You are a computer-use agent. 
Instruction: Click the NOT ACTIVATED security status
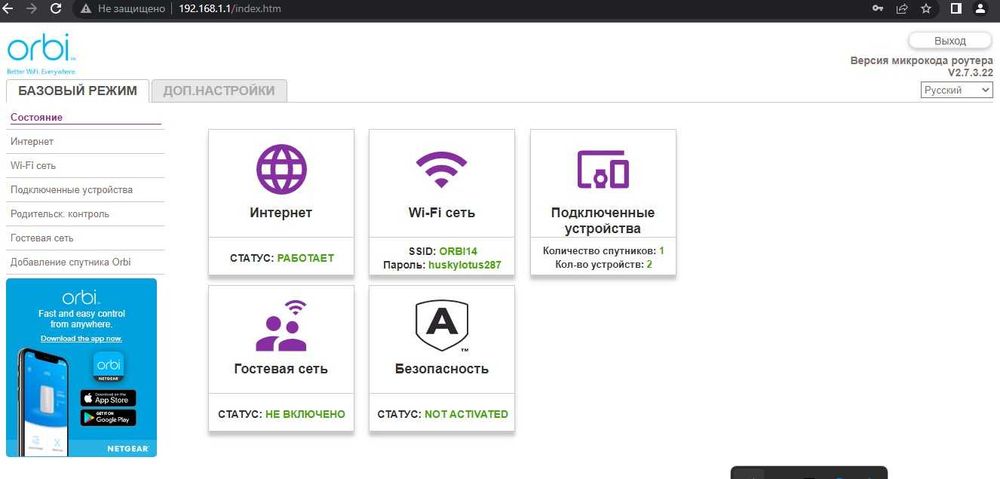[466, 414]
